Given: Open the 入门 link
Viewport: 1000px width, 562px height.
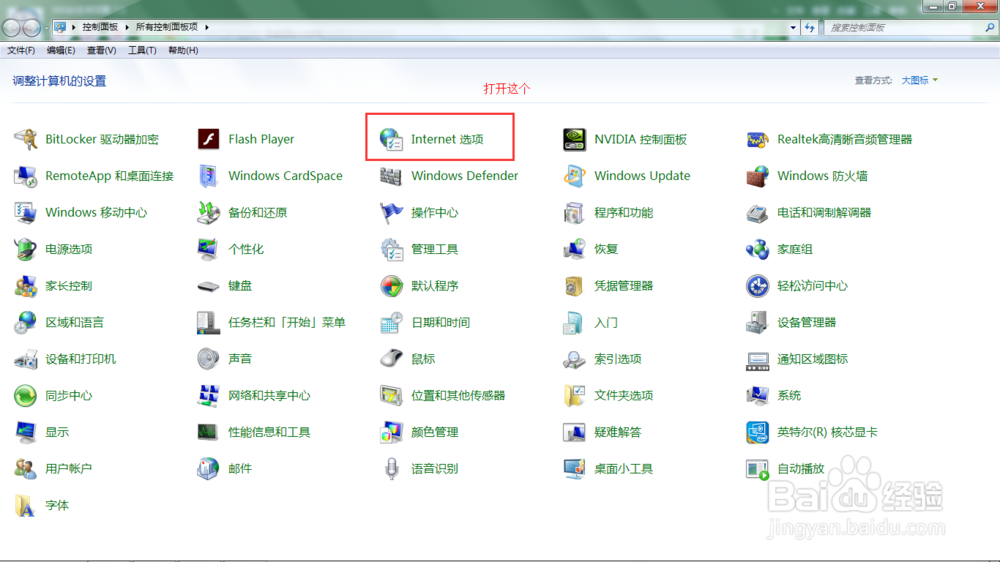Looking at the screenshot, I should coord(606,322).
